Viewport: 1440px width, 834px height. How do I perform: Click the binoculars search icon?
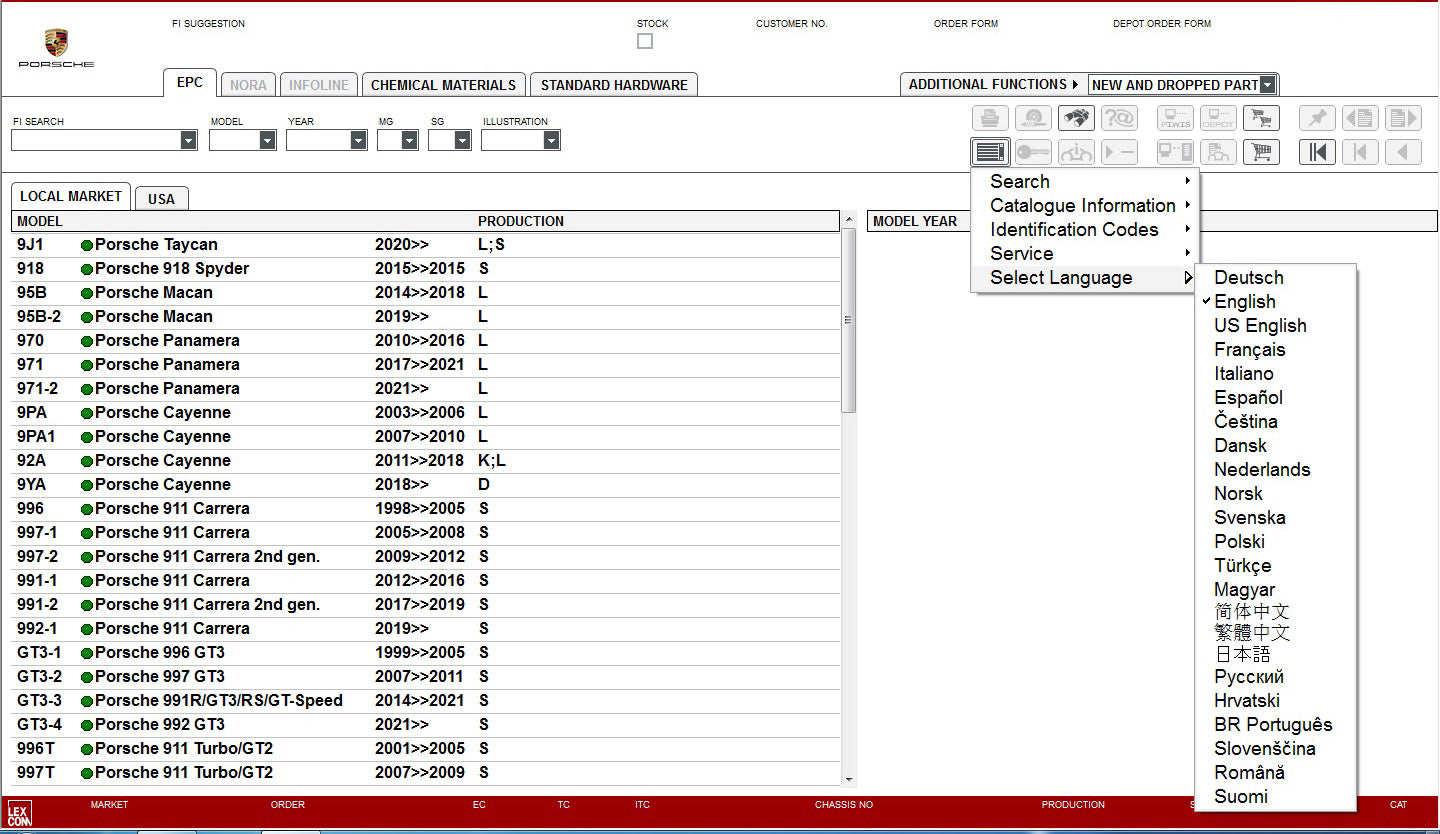pyautogui.click(x=1076, y=118)
